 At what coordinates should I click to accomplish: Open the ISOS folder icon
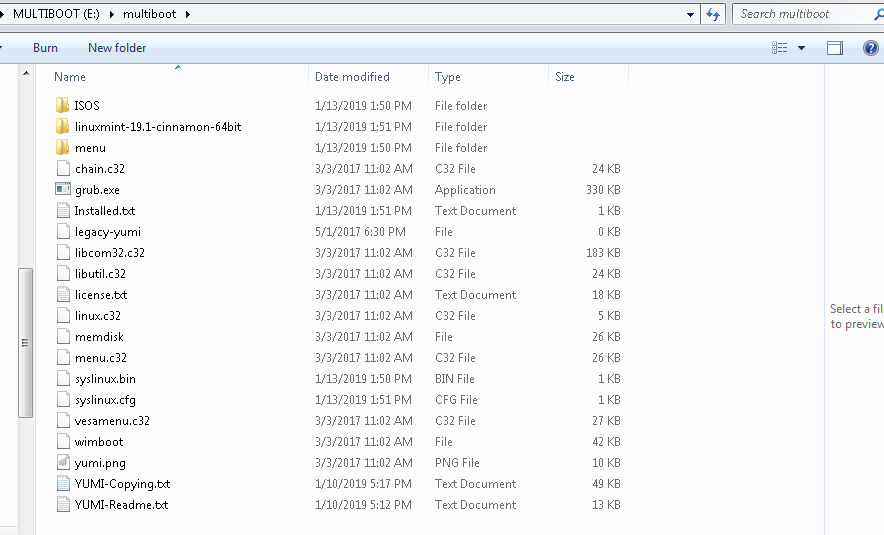(x=63, y=105)
